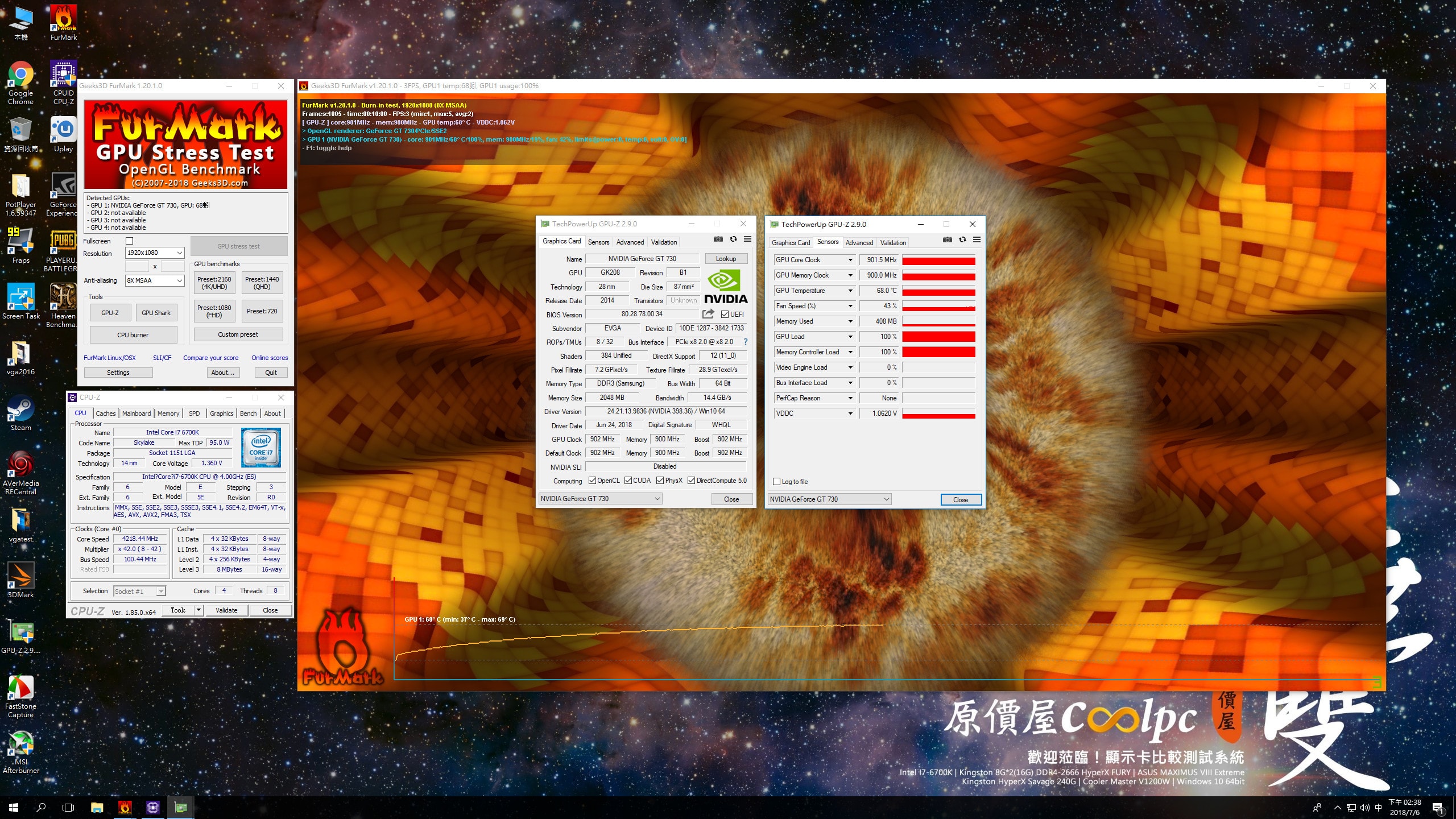Open vga2016 desktop icon

click(20, 358)
